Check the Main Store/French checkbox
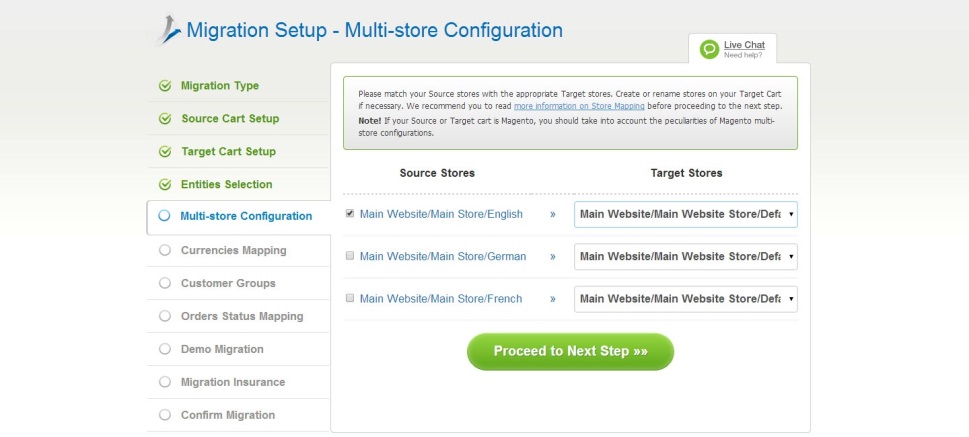The image size is (969, 437). [350, 298]
